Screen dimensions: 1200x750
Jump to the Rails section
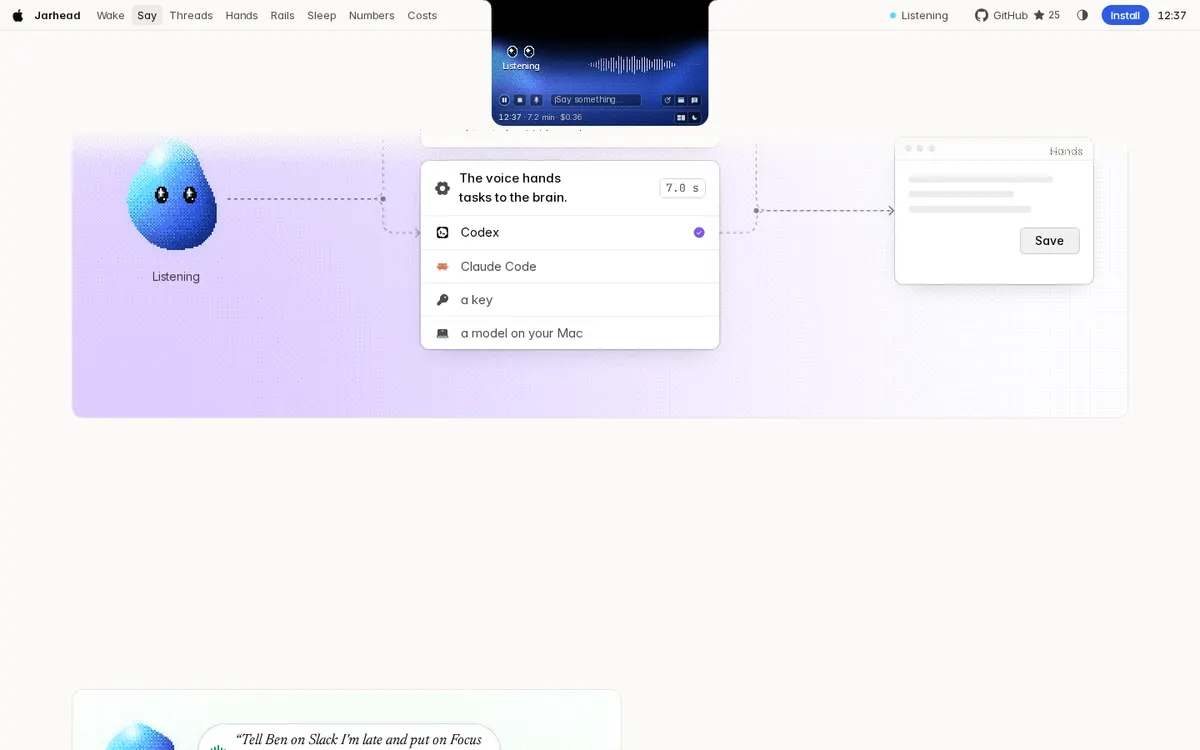[x=282, y=15]
